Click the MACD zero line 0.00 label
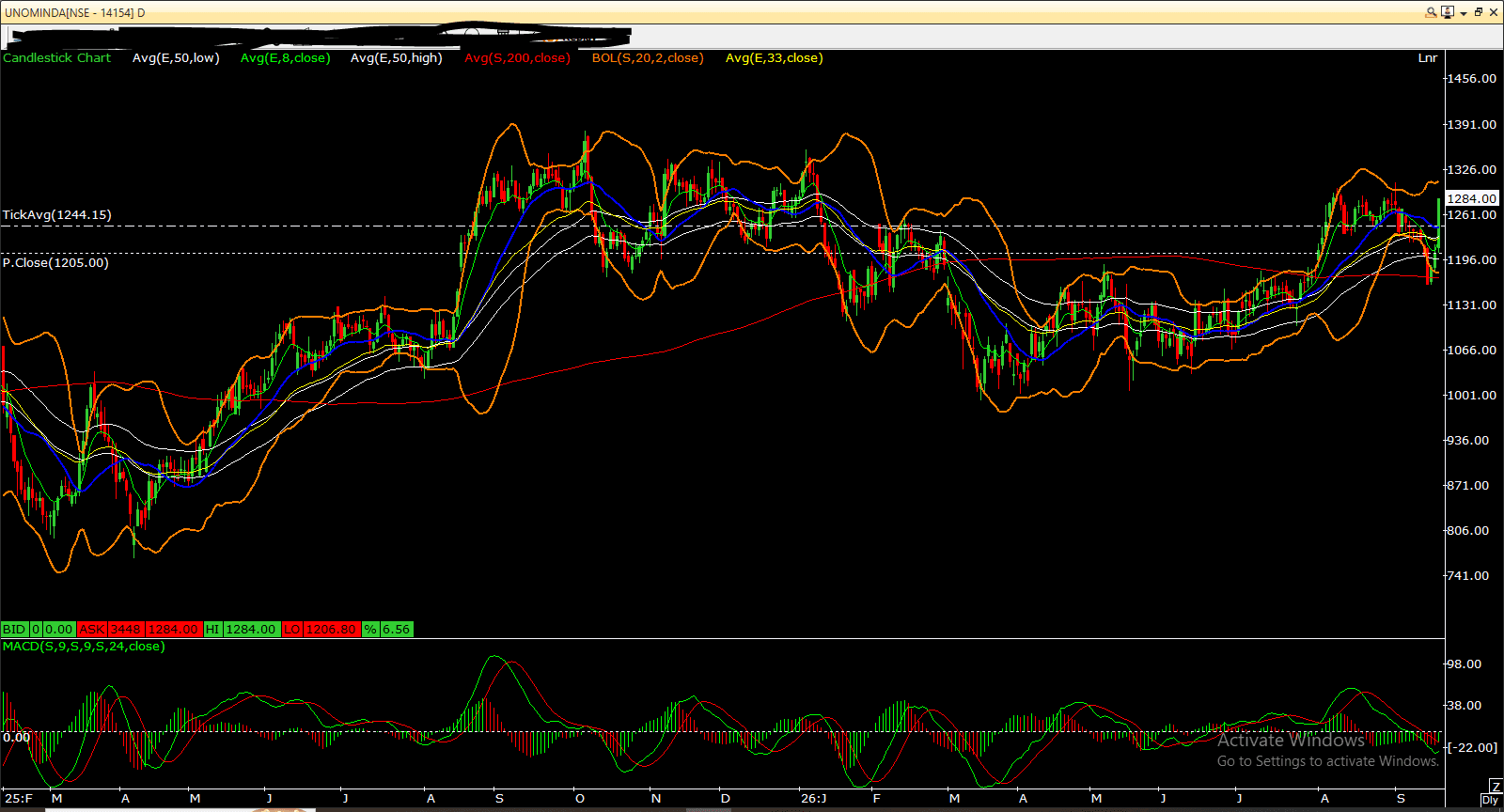Viewport: 1504px width, 812px height. (x=16, y=738)
